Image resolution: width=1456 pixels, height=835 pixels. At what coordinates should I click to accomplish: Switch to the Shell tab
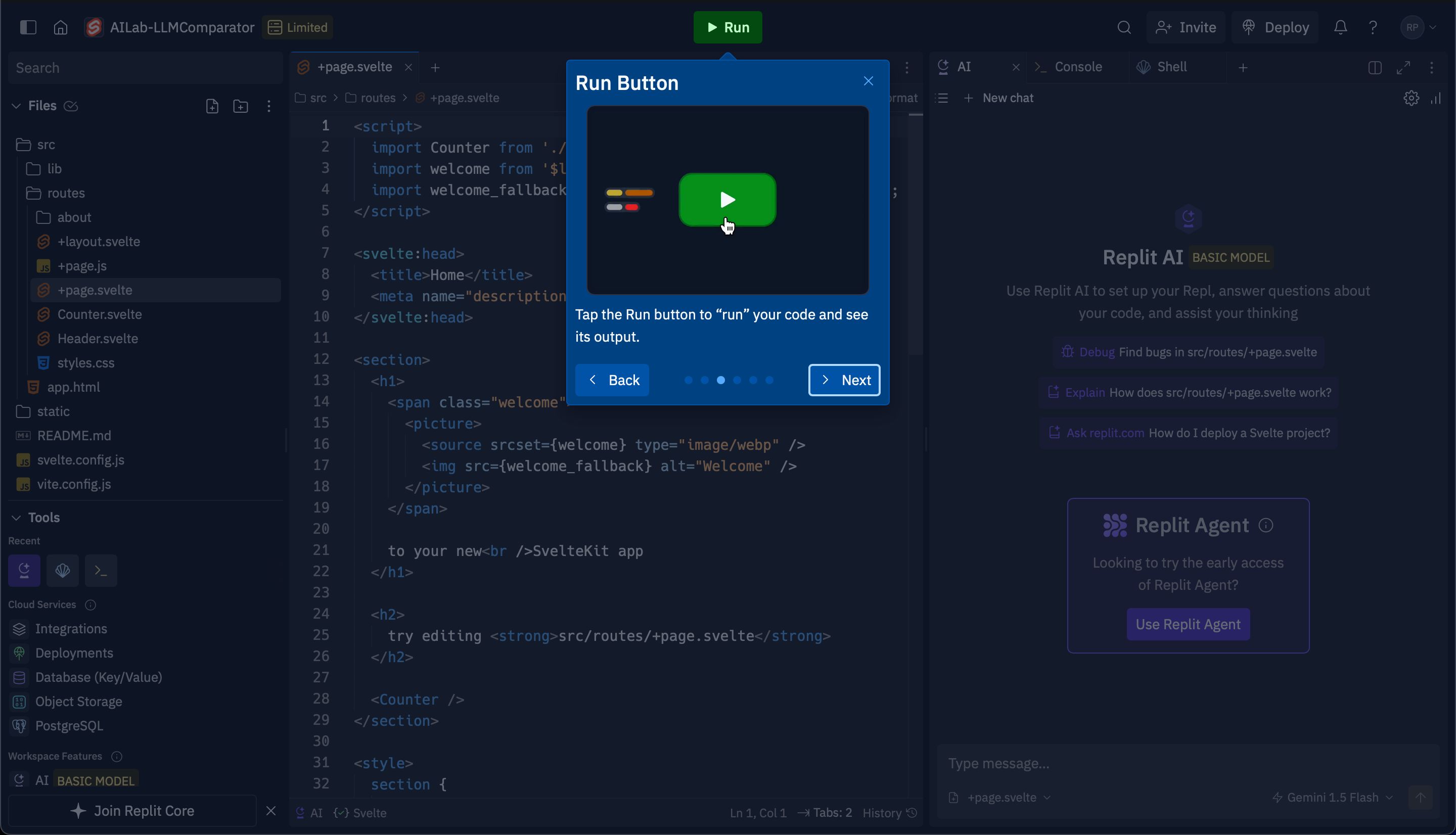(1162, 67)
